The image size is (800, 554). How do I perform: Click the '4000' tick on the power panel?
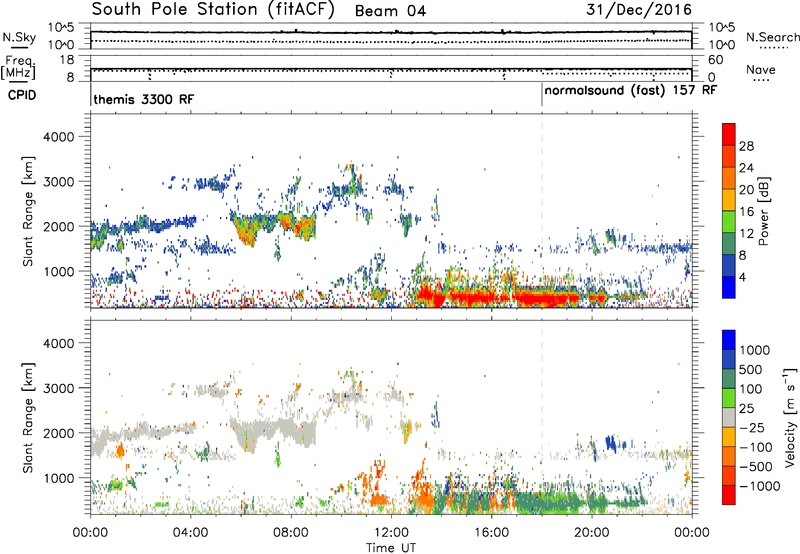point(58,137)
